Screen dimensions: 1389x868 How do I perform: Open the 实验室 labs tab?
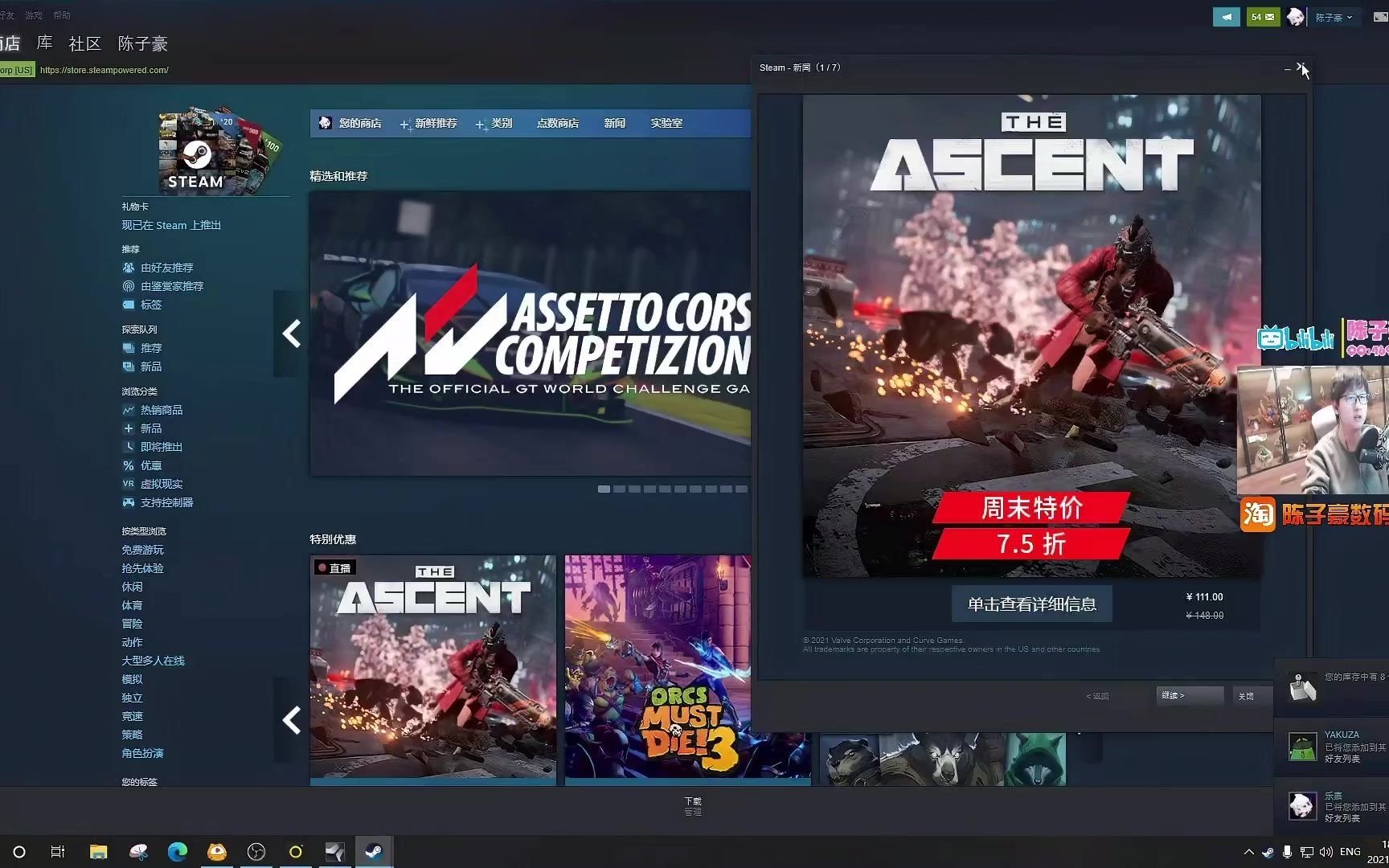(666, 123)
